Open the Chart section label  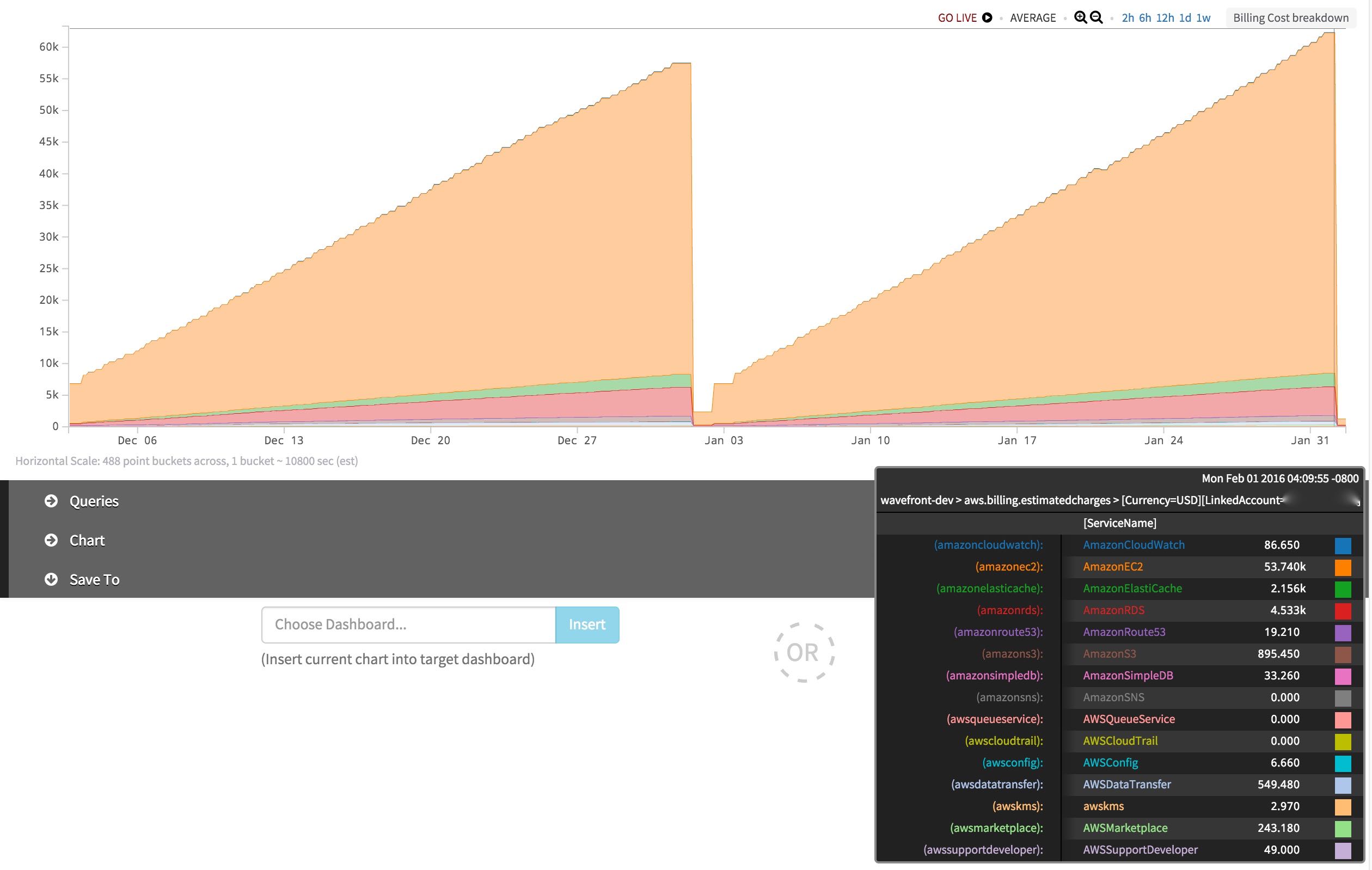(x=87, y=541)
